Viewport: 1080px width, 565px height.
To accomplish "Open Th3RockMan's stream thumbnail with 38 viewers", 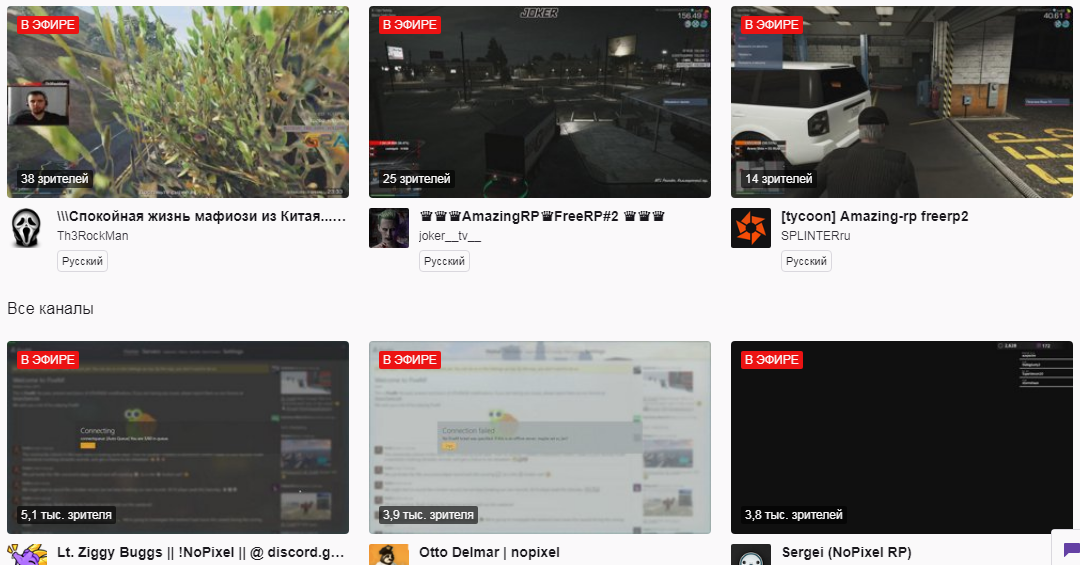I will [178, 102].
